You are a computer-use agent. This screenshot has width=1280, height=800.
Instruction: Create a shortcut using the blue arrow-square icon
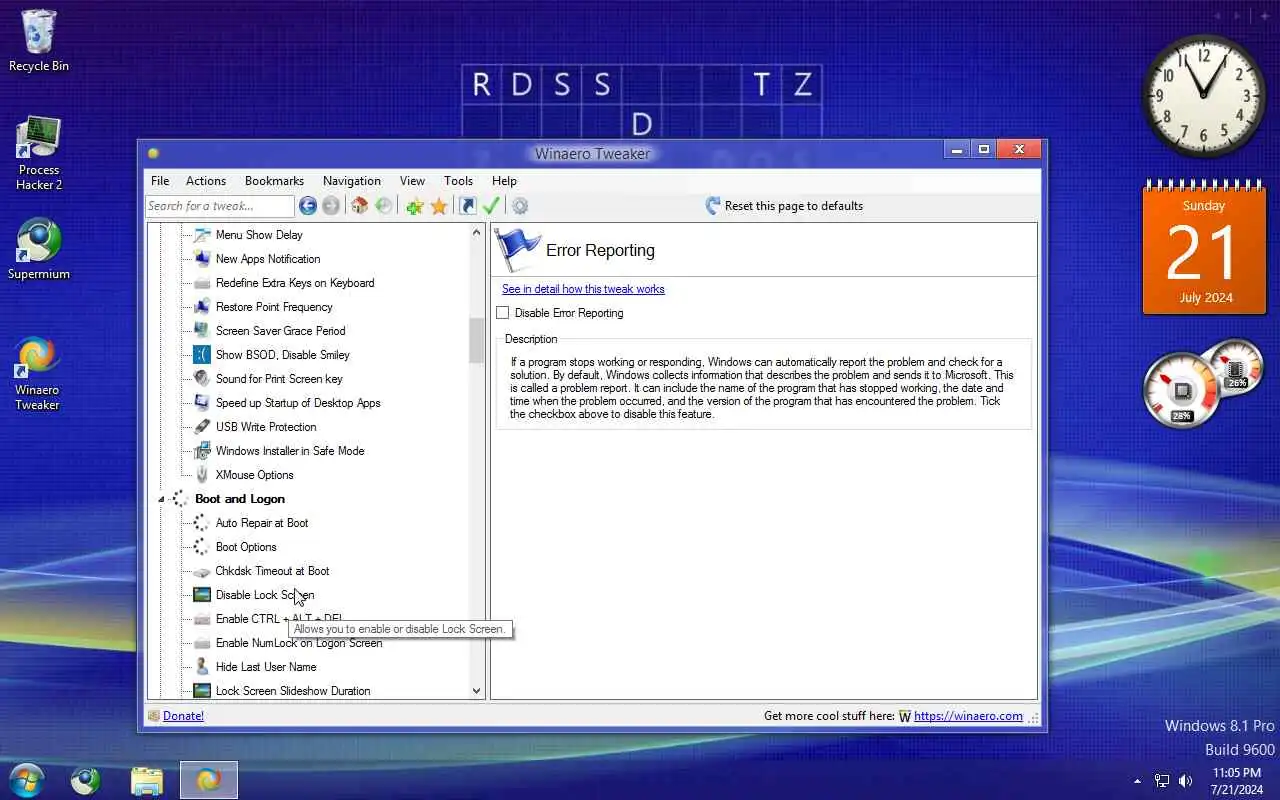tap(467, 206)
